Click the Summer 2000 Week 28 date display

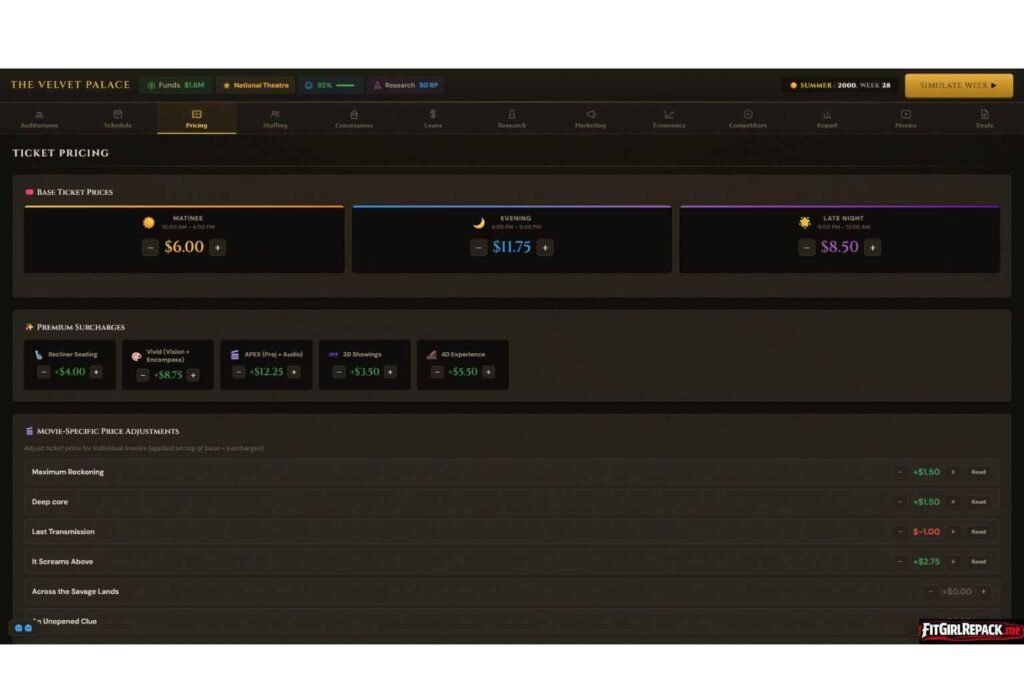(840, 85)
